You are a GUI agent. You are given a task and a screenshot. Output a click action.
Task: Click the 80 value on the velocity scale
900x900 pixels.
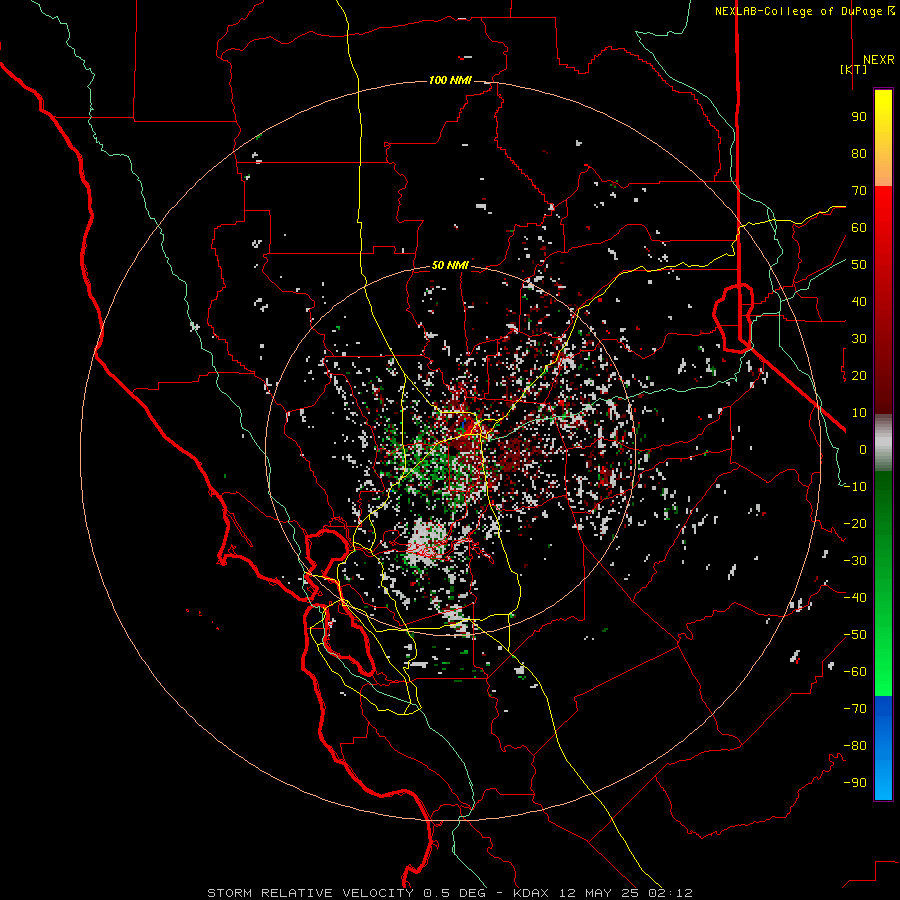pos(859,154)
